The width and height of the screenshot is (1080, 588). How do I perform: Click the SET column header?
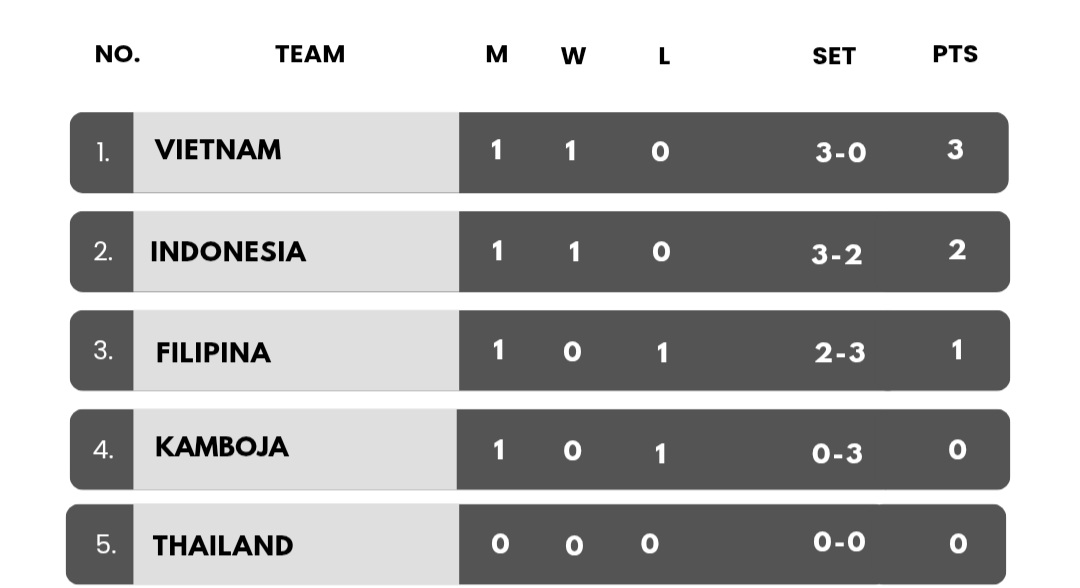click(834, 56)
